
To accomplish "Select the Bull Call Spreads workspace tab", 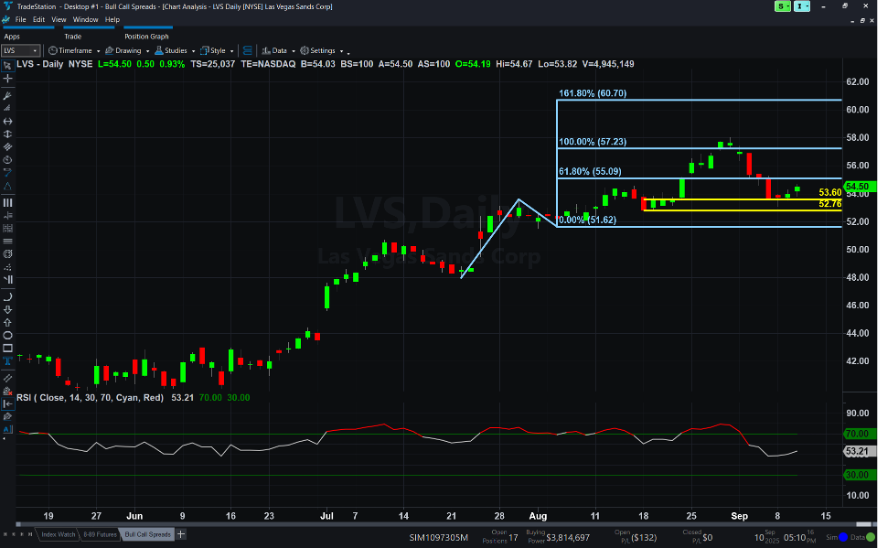I will pyautogui.click(x=147, y=535).
